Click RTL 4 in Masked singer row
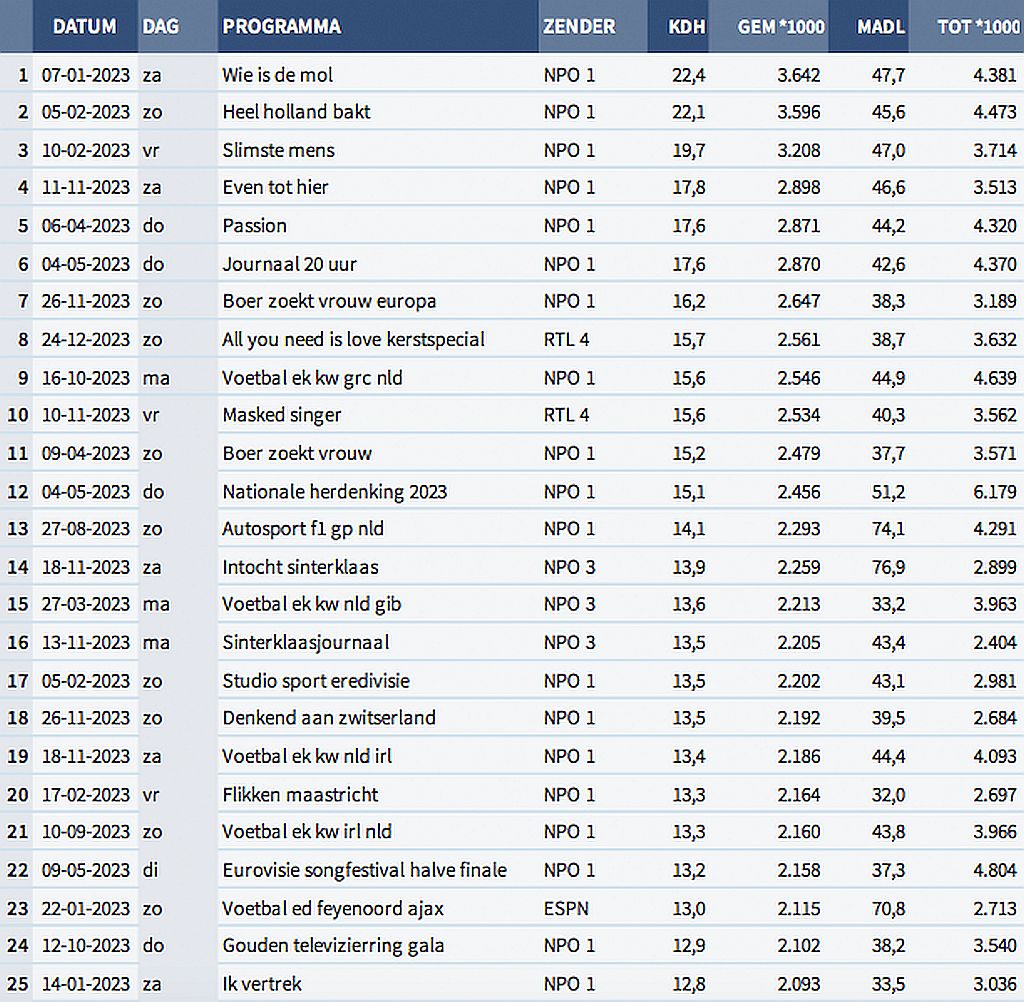Viewport: 1024px width, 1002px height. pyautogui.click(x=567, y=415)
